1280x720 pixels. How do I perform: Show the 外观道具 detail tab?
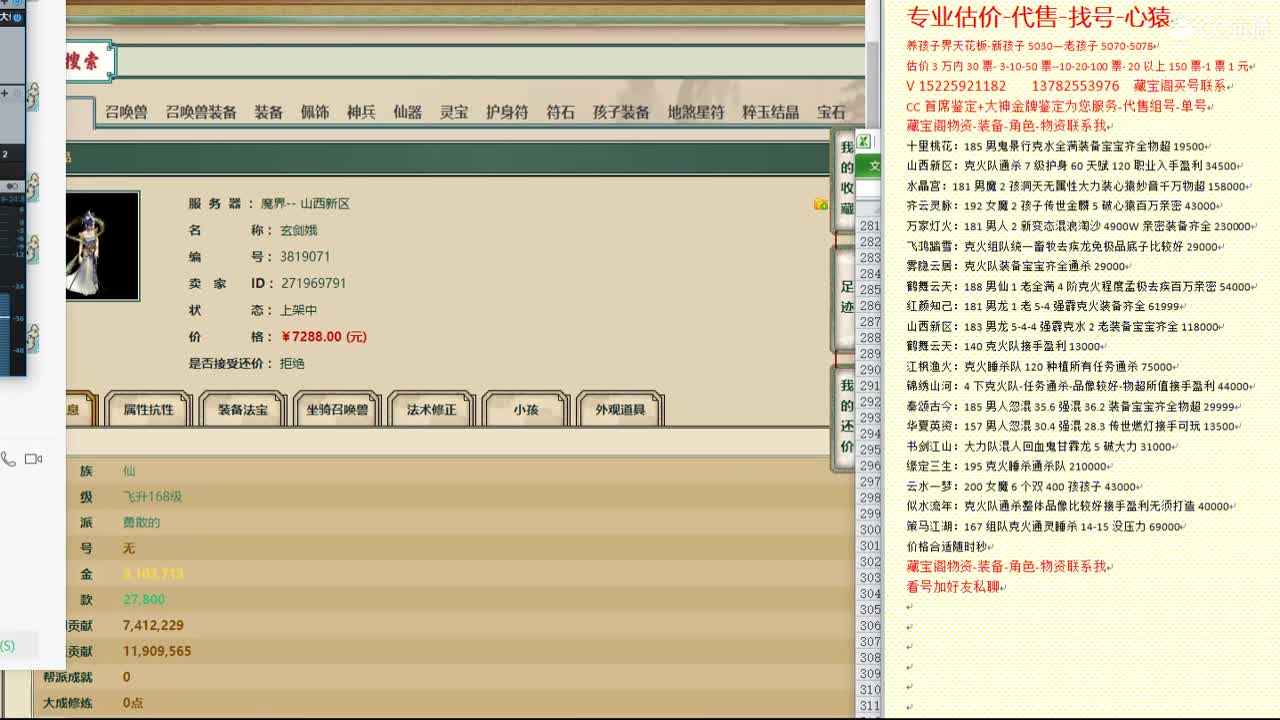click(x=620, y=409)
